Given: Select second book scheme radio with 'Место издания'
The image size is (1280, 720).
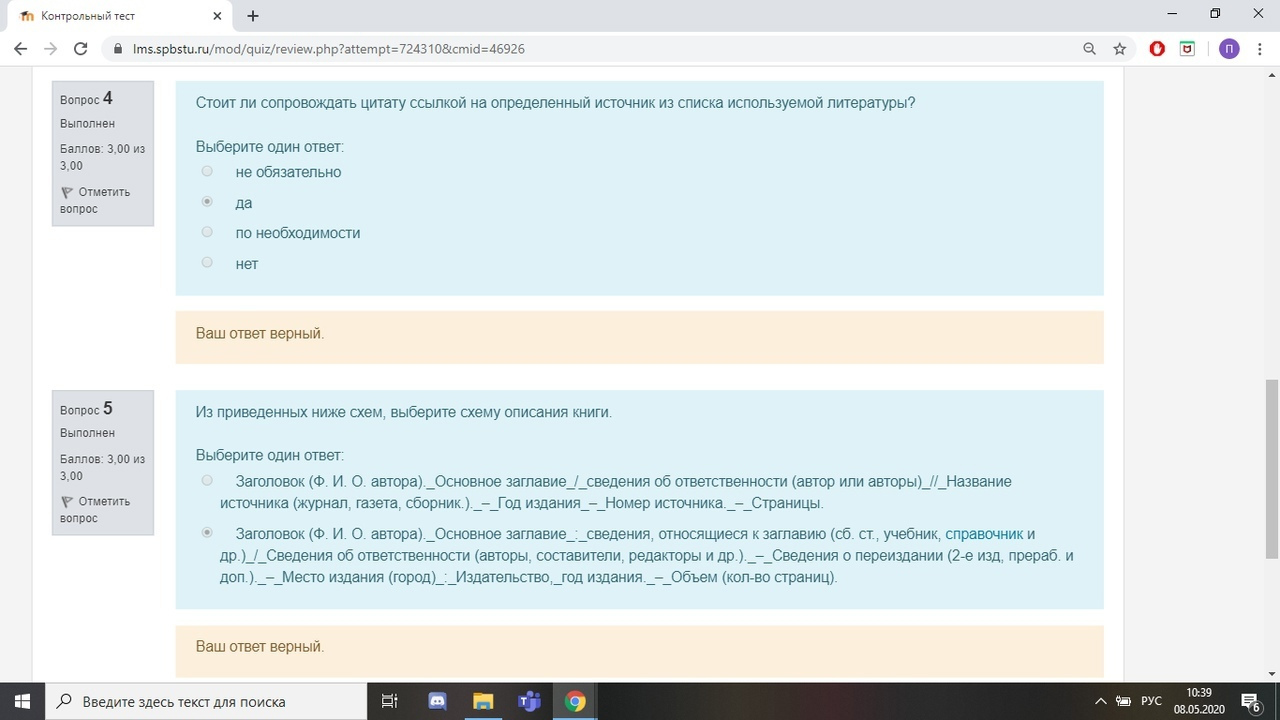Looking at the screenshot, I should [x=207, y=533].
